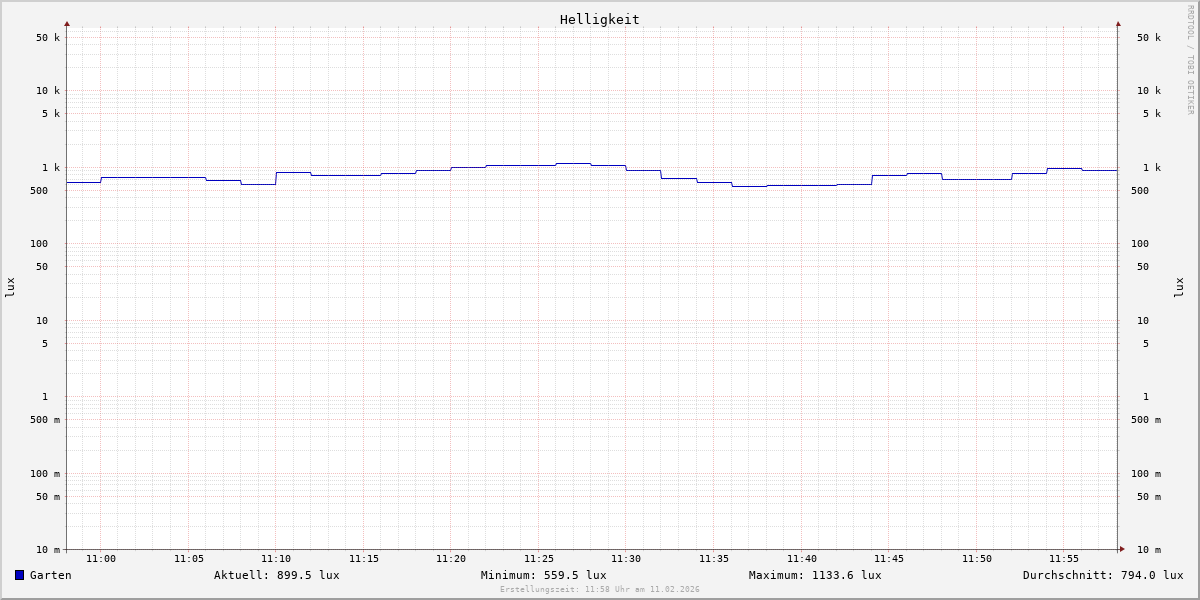Click the 11:15 time axis label
The image size is (1200, 600).
tap(364, 559)
